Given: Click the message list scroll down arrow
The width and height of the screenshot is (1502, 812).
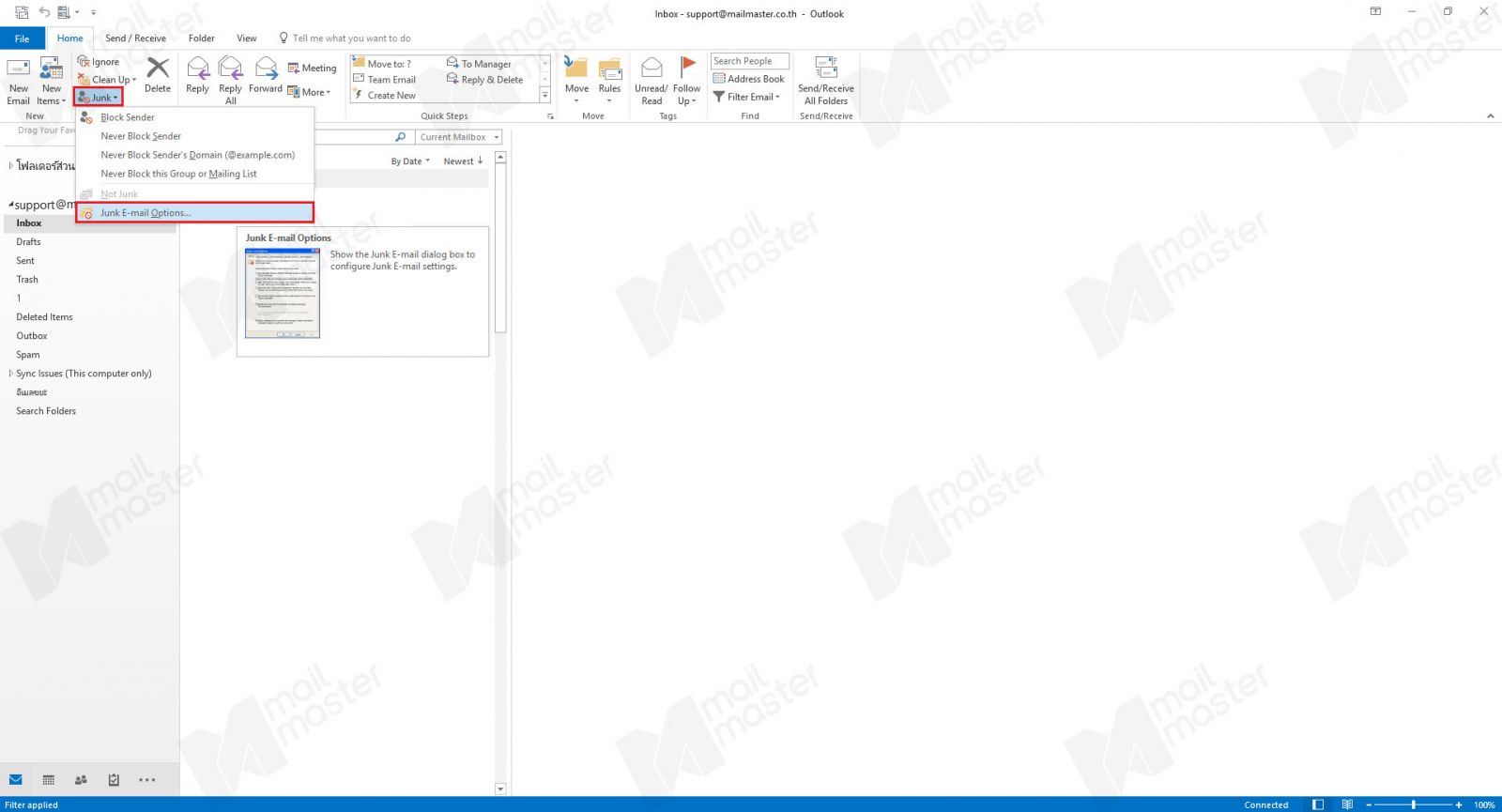Looking at the screenshot, I should point(500,789).
